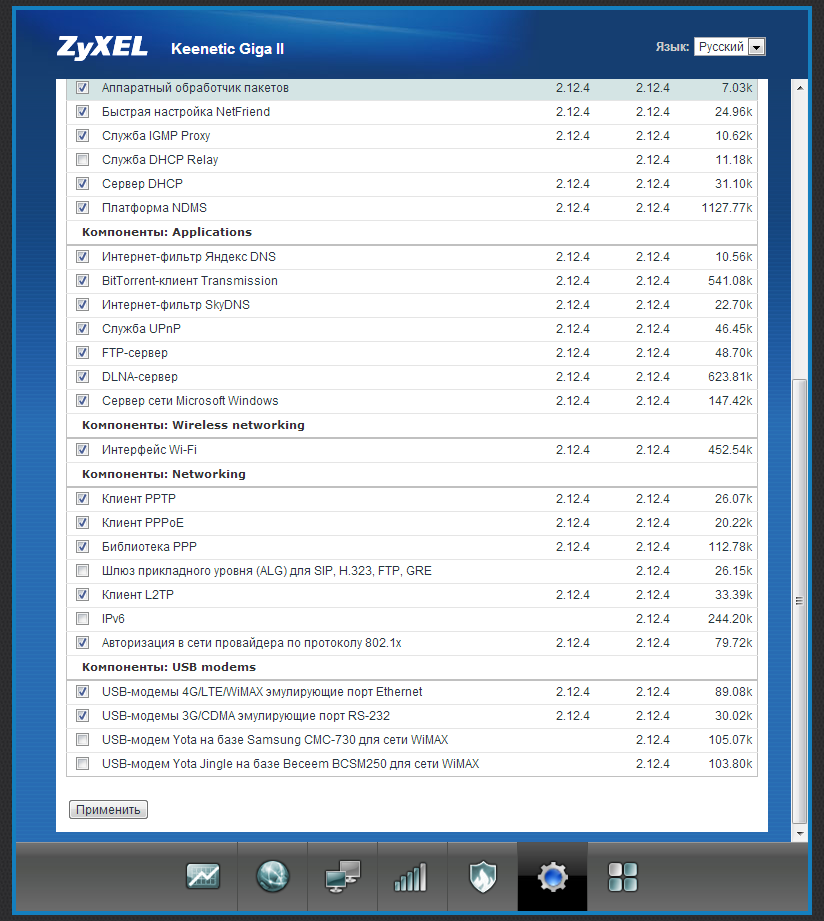This screenshot has height=921, width=824.
Task: Toggle BitTorrent-клиент Transmission checkbox
Action: point(83,281)
